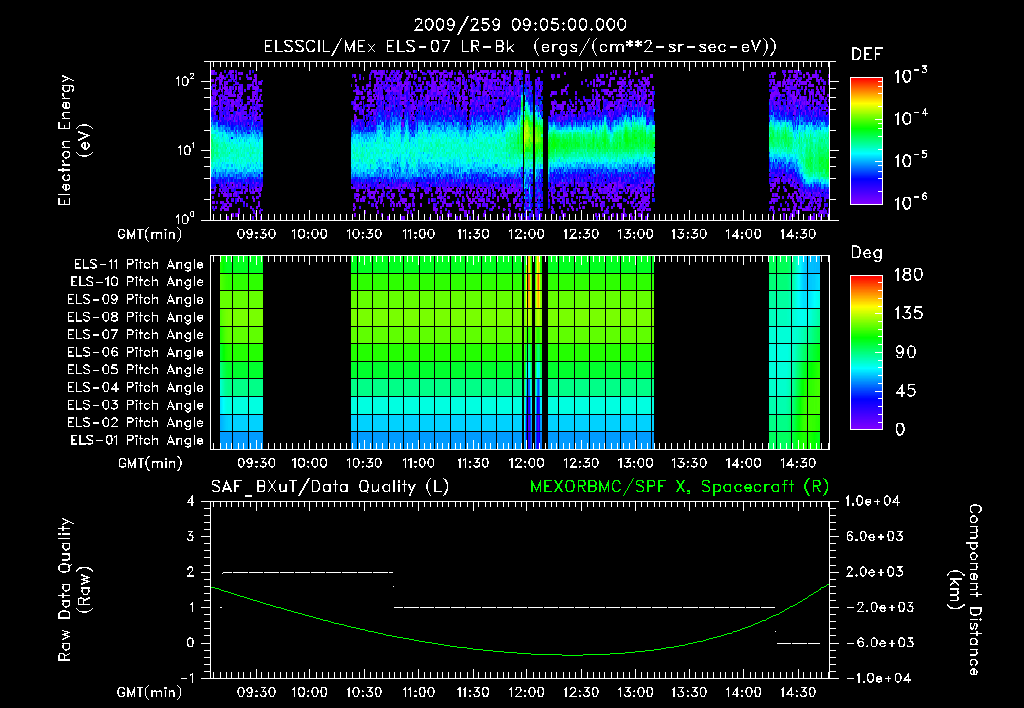Click the 10^-6 value on the DEF scale
Screen dimensions: 1024x708
point(911,202)
